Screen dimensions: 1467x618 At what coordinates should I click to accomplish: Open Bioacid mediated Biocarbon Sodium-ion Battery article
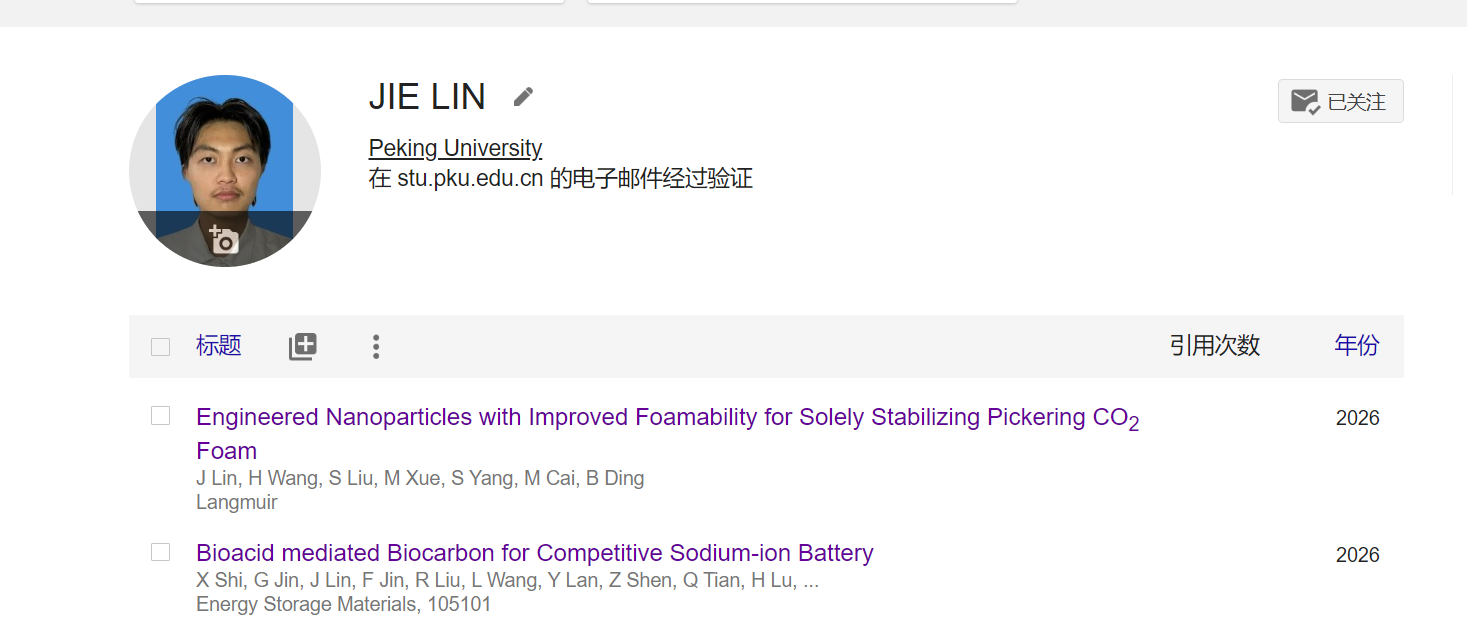[535, 553]
